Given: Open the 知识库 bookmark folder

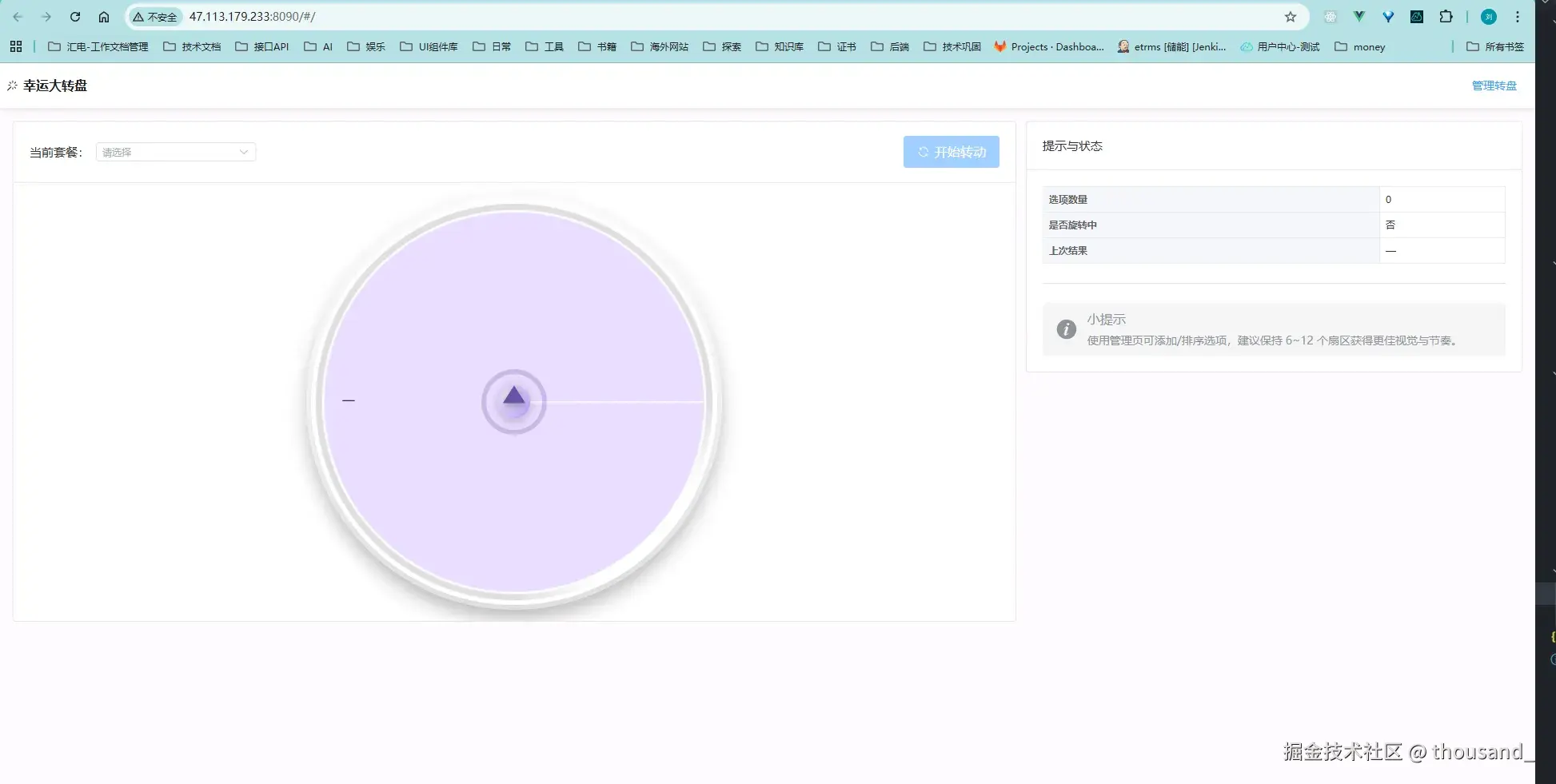Looking at the screenshot, I should click(x=780, y=47).
